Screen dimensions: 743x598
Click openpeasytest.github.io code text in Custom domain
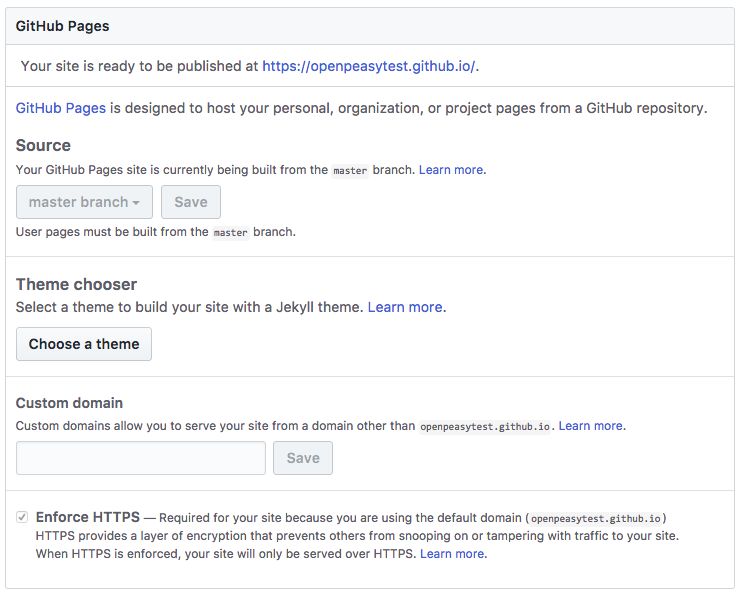click(485, 426)
